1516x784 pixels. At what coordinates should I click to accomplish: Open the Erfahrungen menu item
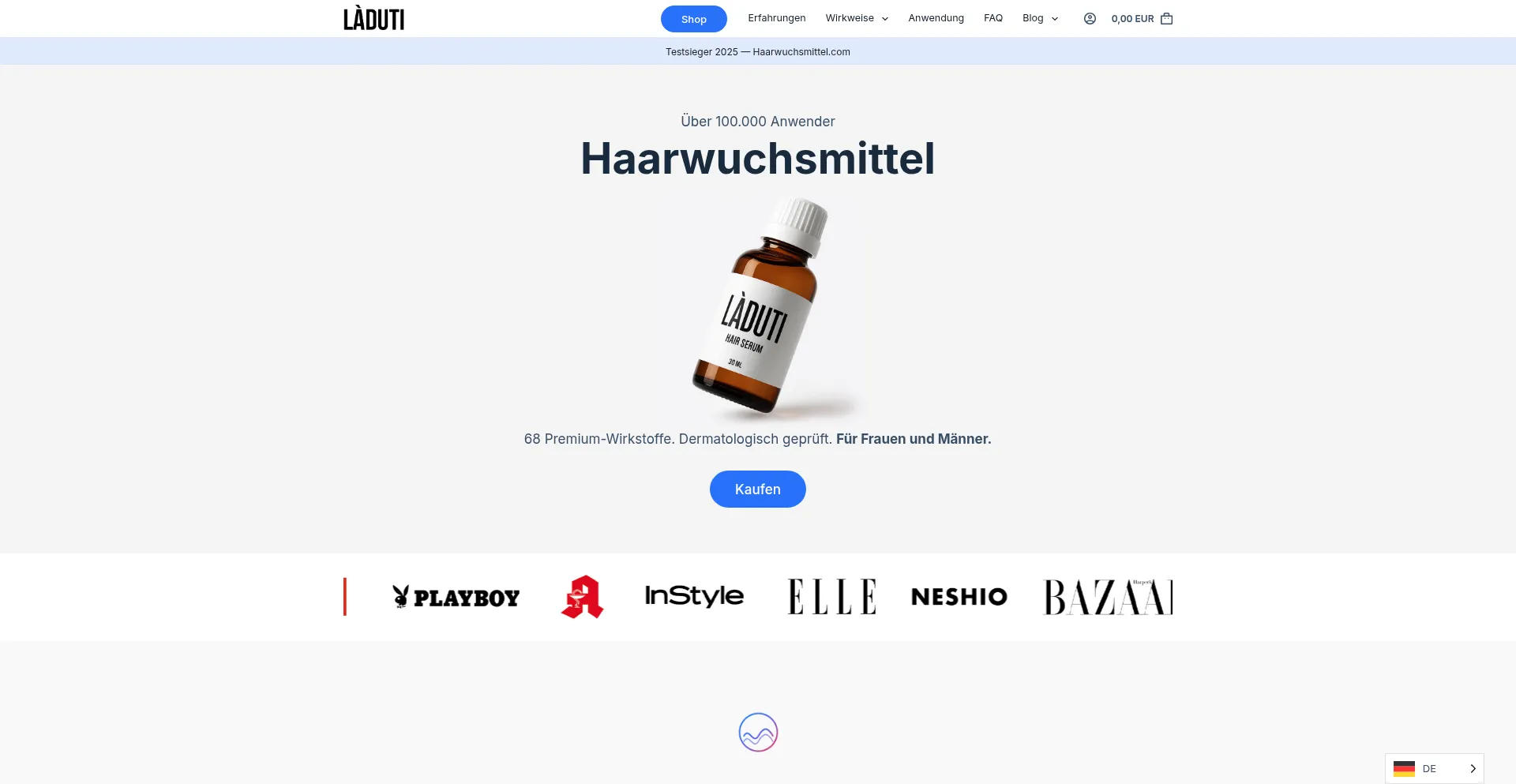[x=777, y=18]
